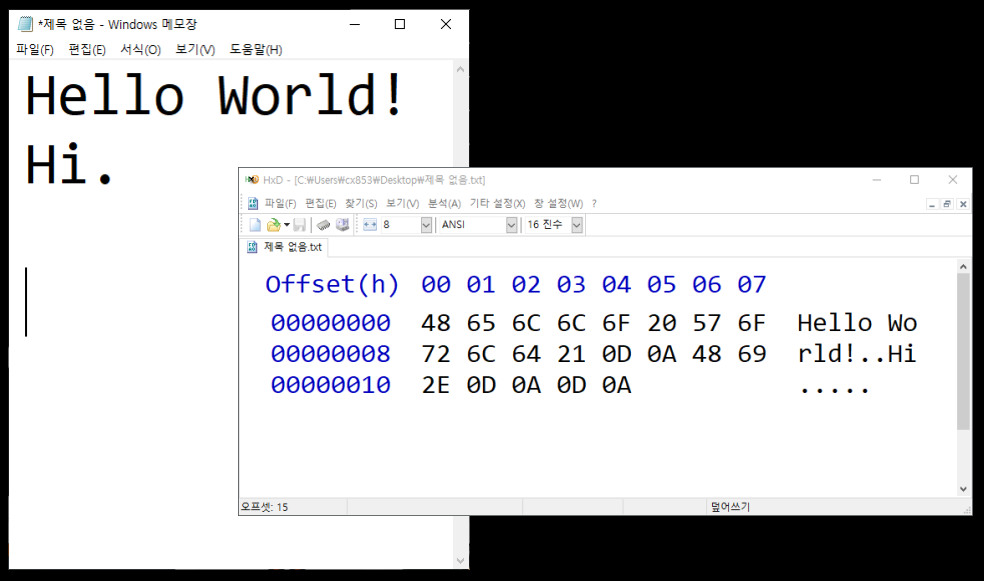This screenshot has height=581, width=984.
Task: Click offset label 00000010
Action: (331, 385)
